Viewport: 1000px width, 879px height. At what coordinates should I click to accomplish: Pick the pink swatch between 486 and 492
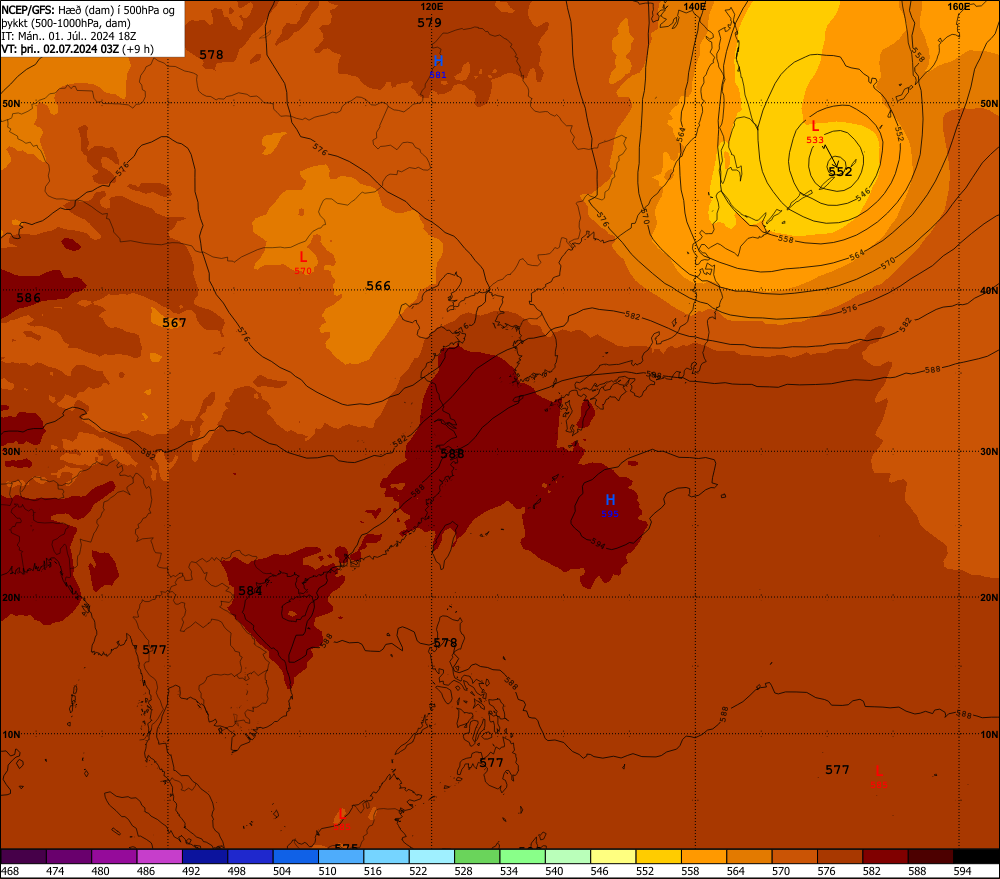tap(159, 856)
